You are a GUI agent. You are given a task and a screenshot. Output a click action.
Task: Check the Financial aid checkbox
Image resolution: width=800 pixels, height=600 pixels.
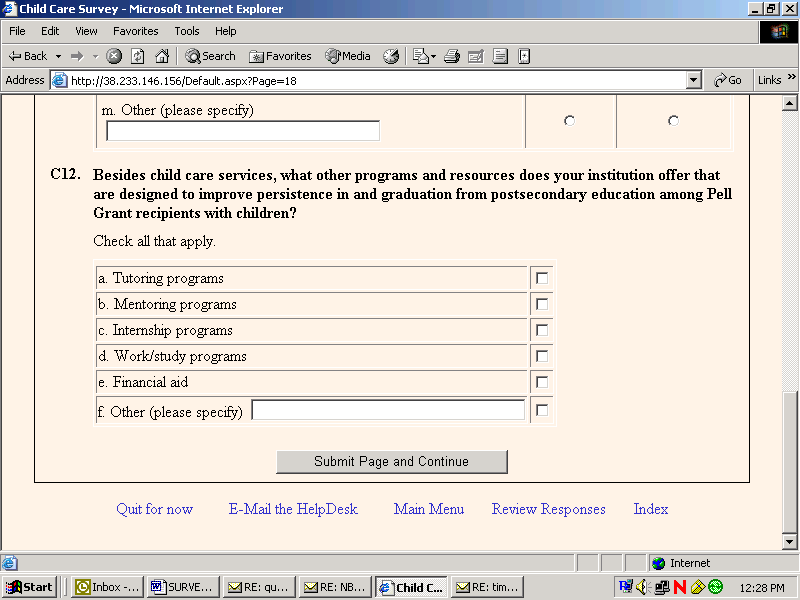point(542,382)
